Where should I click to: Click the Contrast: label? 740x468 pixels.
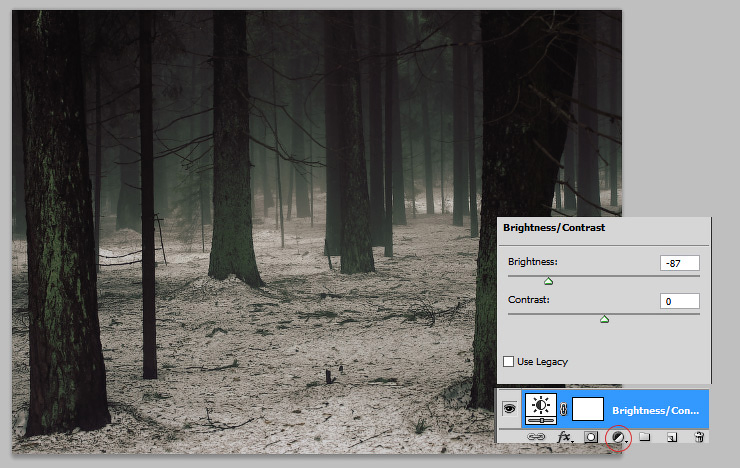[x=529, y=300]
